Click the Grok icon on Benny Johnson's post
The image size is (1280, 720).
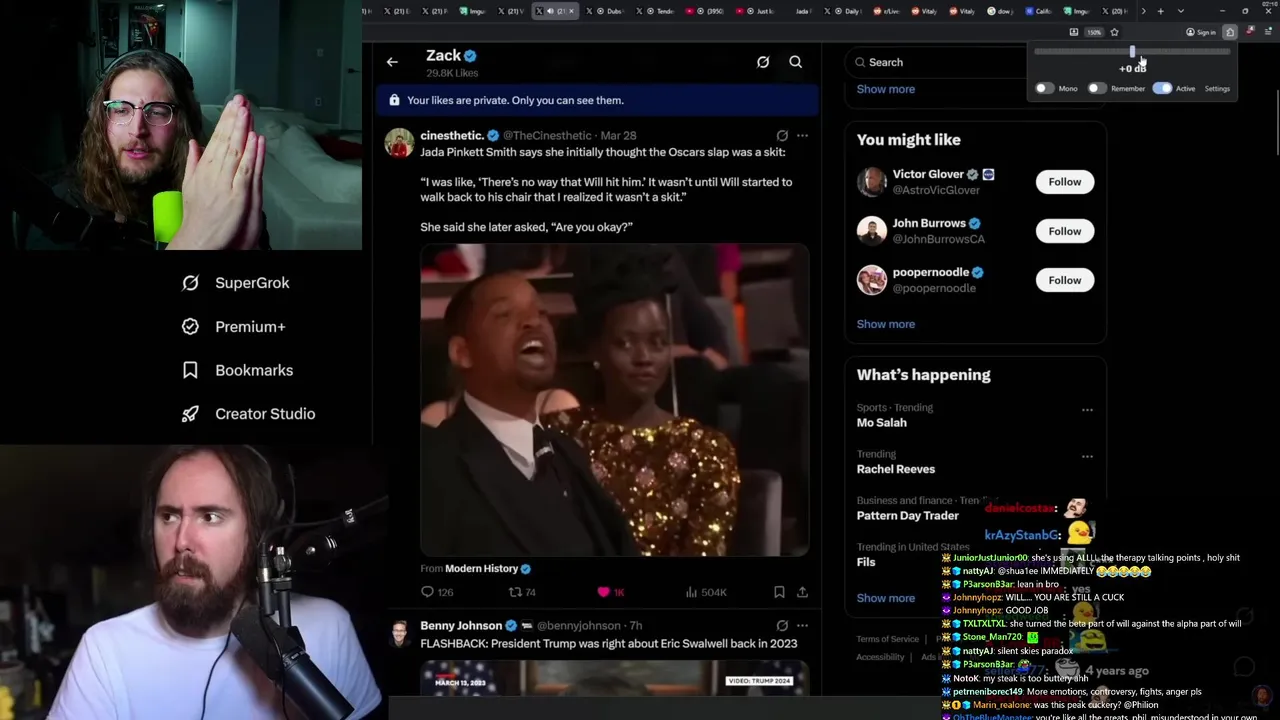click(782, 625)
